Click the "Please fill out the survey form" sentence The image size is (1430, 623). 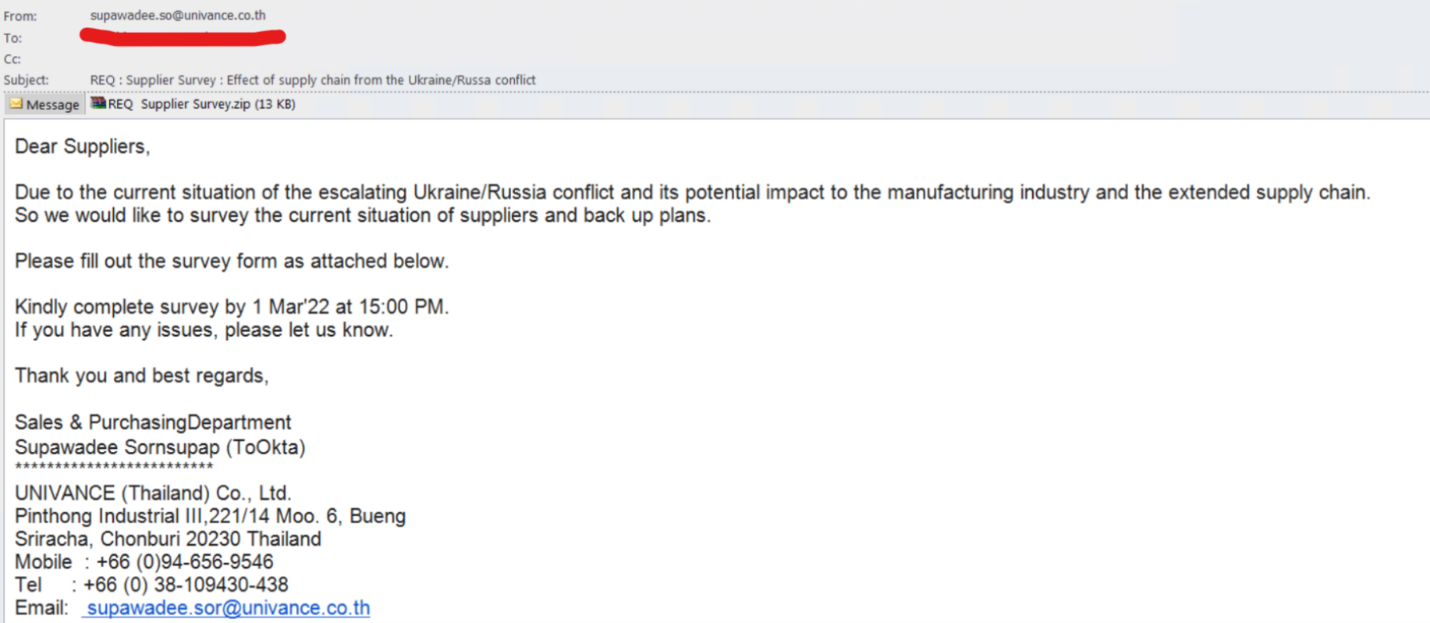point(232,261)
